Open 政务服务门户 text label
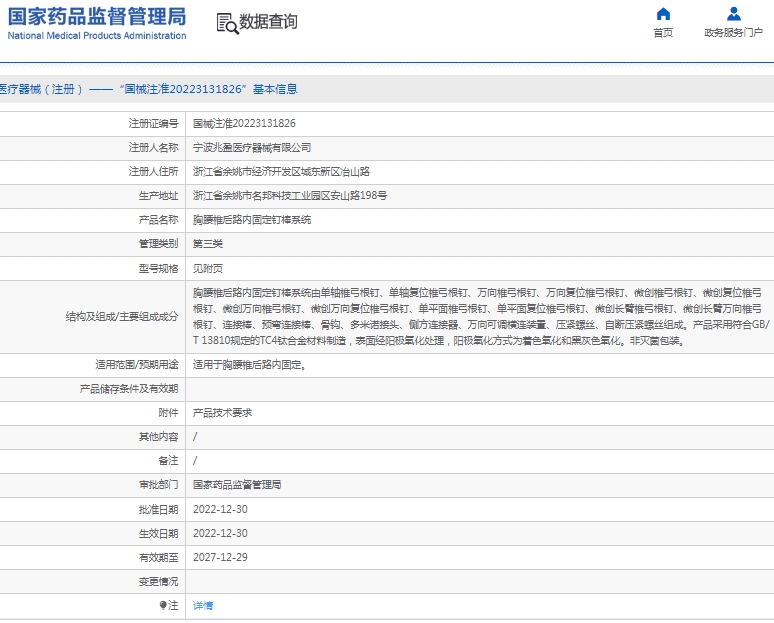Viewport: 774px width, 623px height. click(x=733, y=33)
